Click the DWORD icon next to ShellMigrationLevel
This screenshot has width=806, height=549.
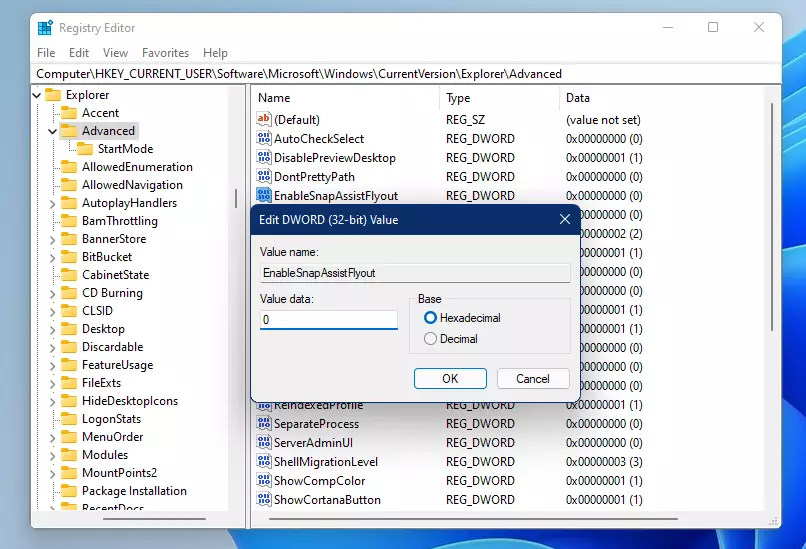[264, 462]
